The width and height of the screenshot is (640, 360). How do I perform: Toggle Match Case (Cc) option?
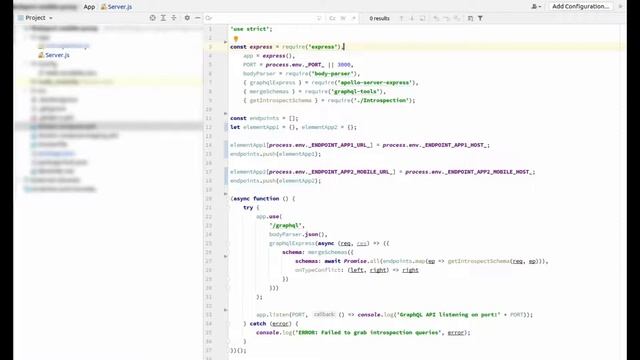pos(332,18)
